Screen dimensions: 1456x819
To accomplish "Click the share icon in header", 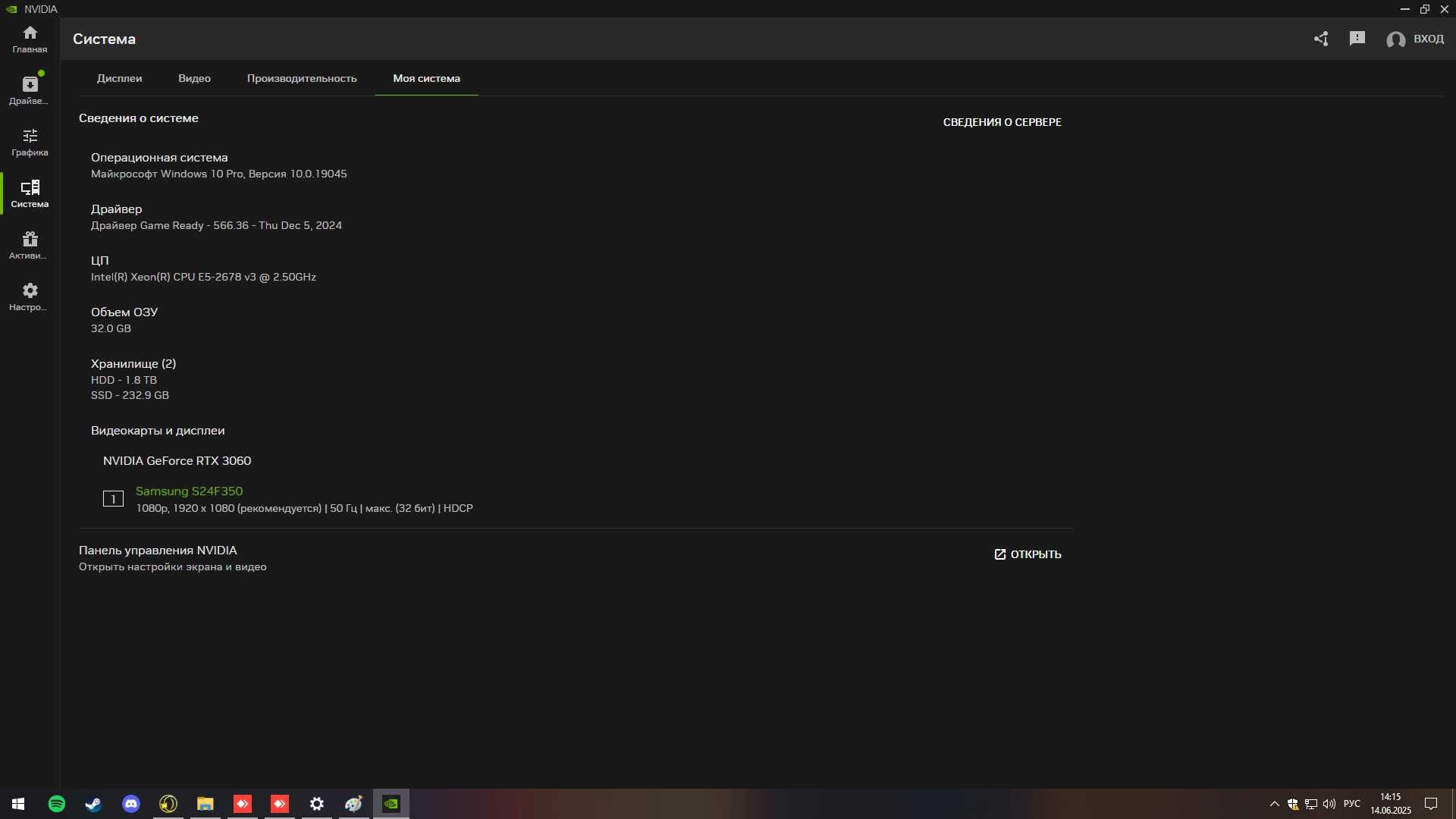I will point(1321,39).
